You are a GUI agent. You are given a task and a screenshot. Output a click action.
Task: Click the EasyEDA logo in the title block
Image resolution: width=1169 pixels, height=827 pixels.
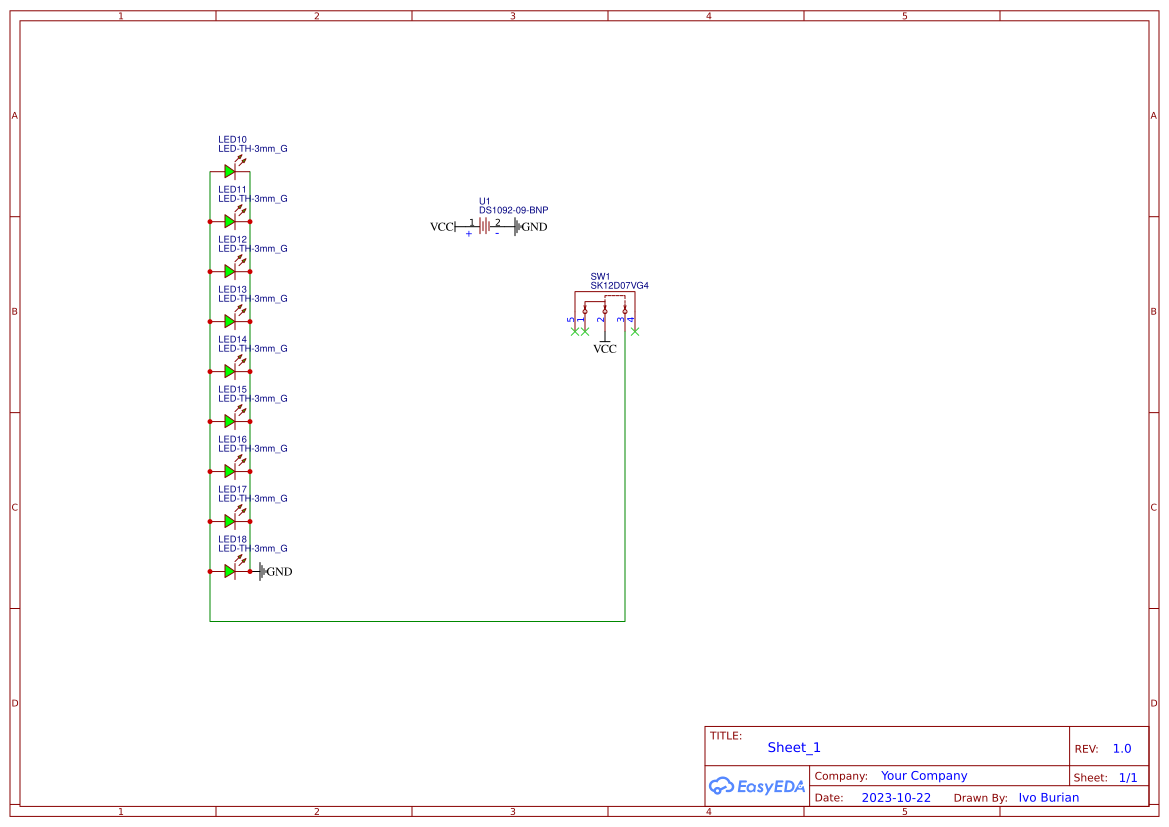pos(757,786)
